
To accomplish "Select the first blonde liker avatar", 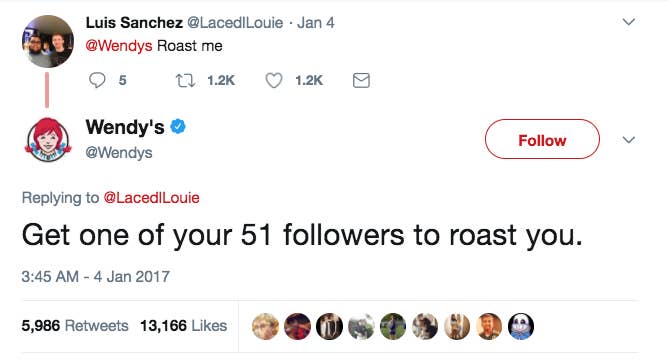I will 265,326.
